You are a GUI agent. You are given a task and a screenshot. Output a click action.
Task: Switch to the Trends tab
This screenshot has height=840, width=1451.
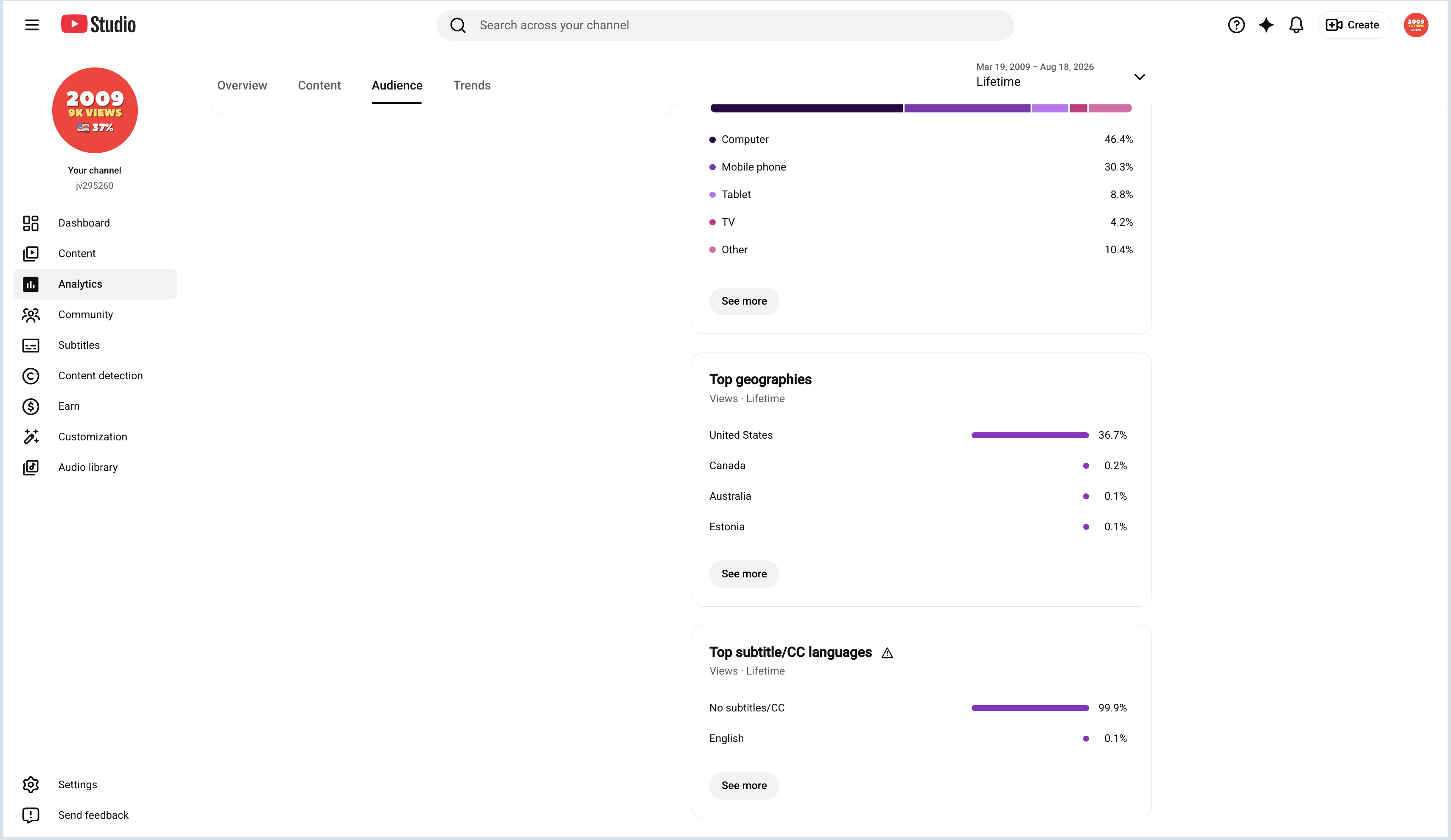click(x=472, y=85)
